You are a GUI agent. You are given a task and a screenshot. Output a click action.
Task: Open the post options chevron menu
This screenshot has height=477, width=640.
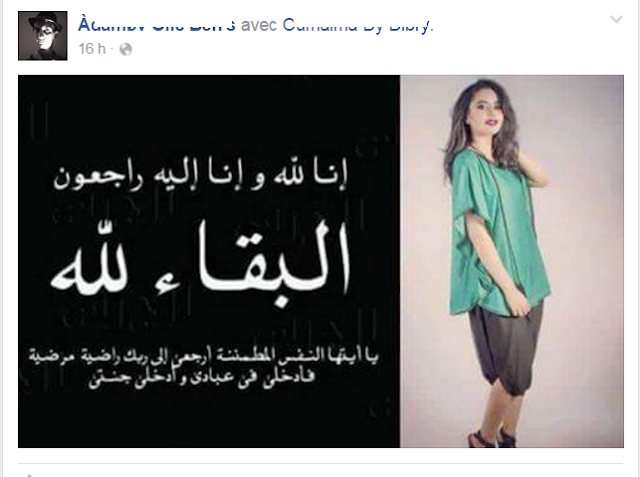click(x=616, y=20)
